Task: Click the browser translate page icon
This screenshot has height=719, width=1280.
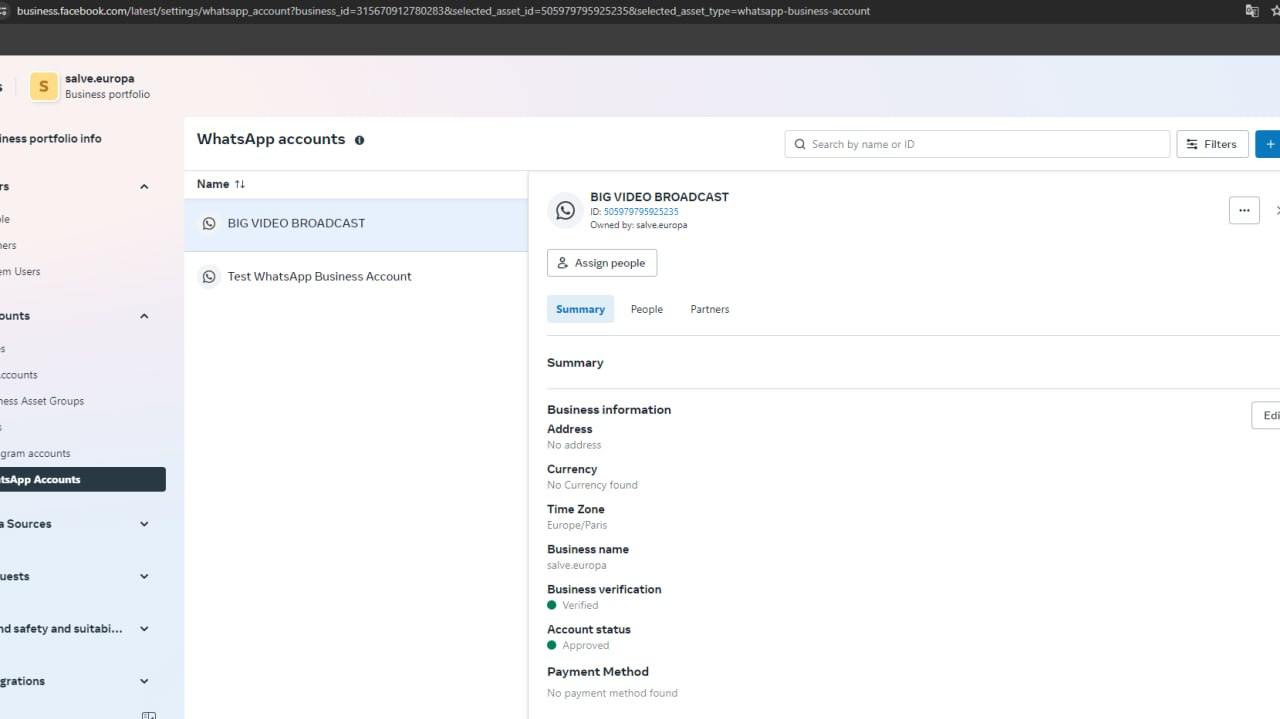Action: click(x=1251, y=11)
